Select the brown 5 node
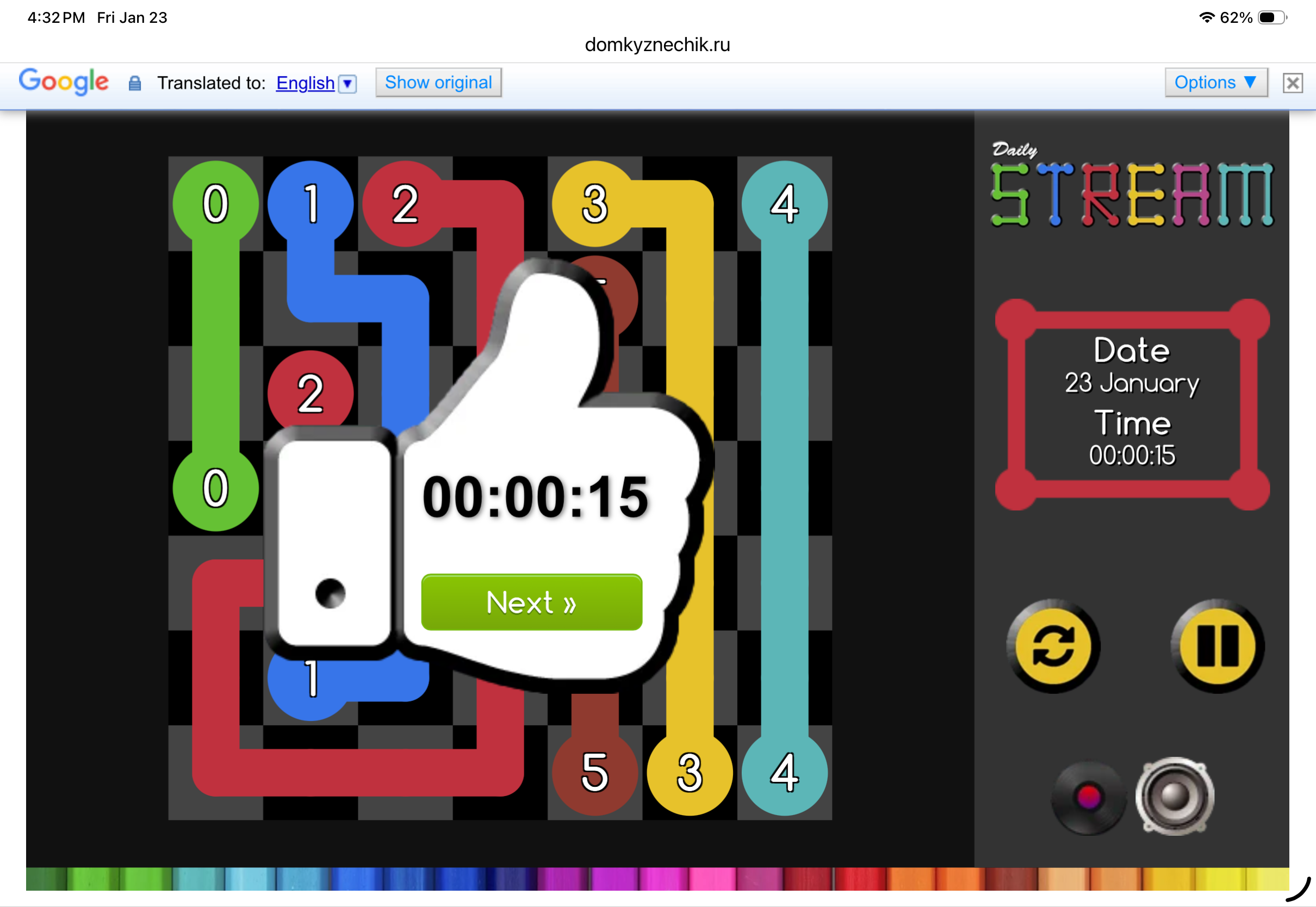Screen dimensions: 1316x907 594,773
